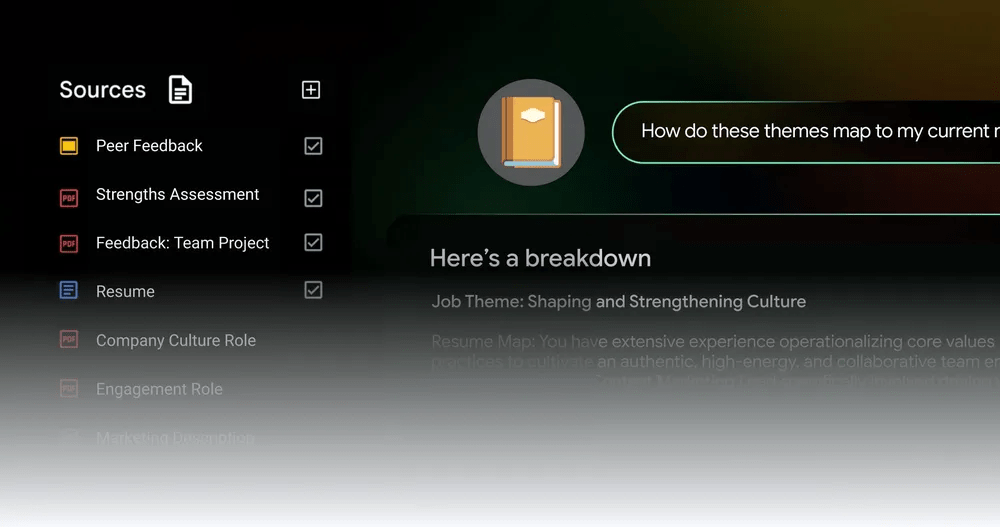The image size is (1000, 527).
Task: Select the Company Culture Role source
Action: click(176, 341)
